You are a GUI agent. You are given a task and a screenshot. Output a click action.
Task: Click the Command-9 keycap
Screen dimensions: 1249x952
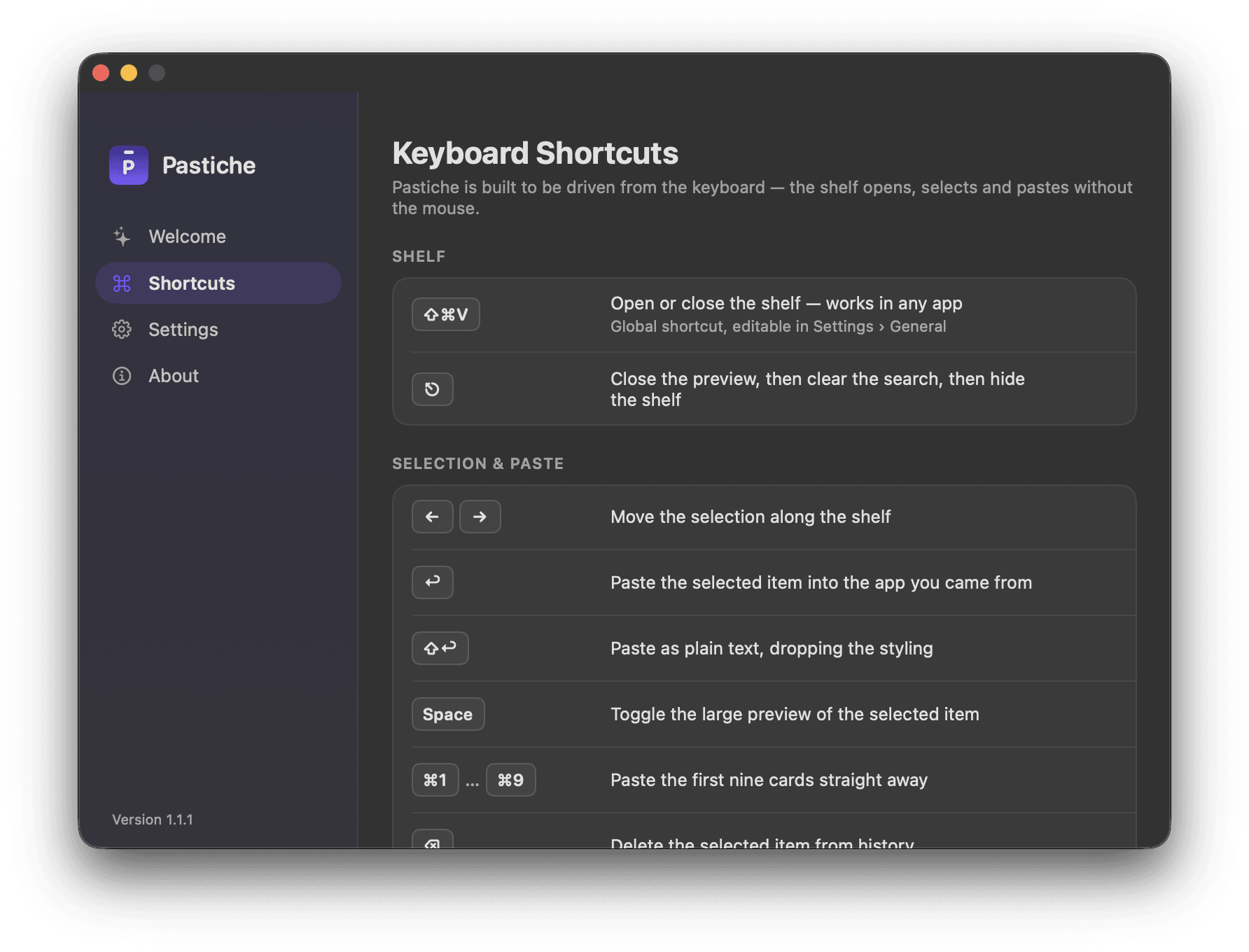click(511, 780)
